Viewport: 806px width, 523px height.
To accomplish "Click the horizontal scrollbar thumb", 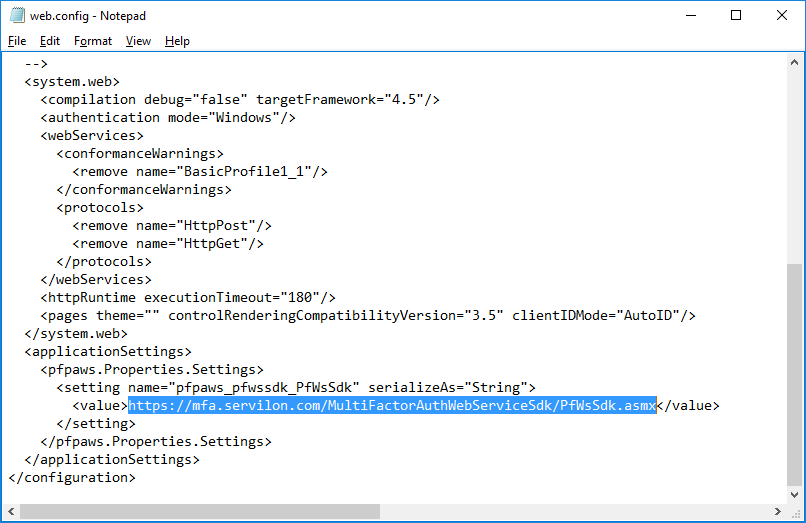I will point(200,512).
